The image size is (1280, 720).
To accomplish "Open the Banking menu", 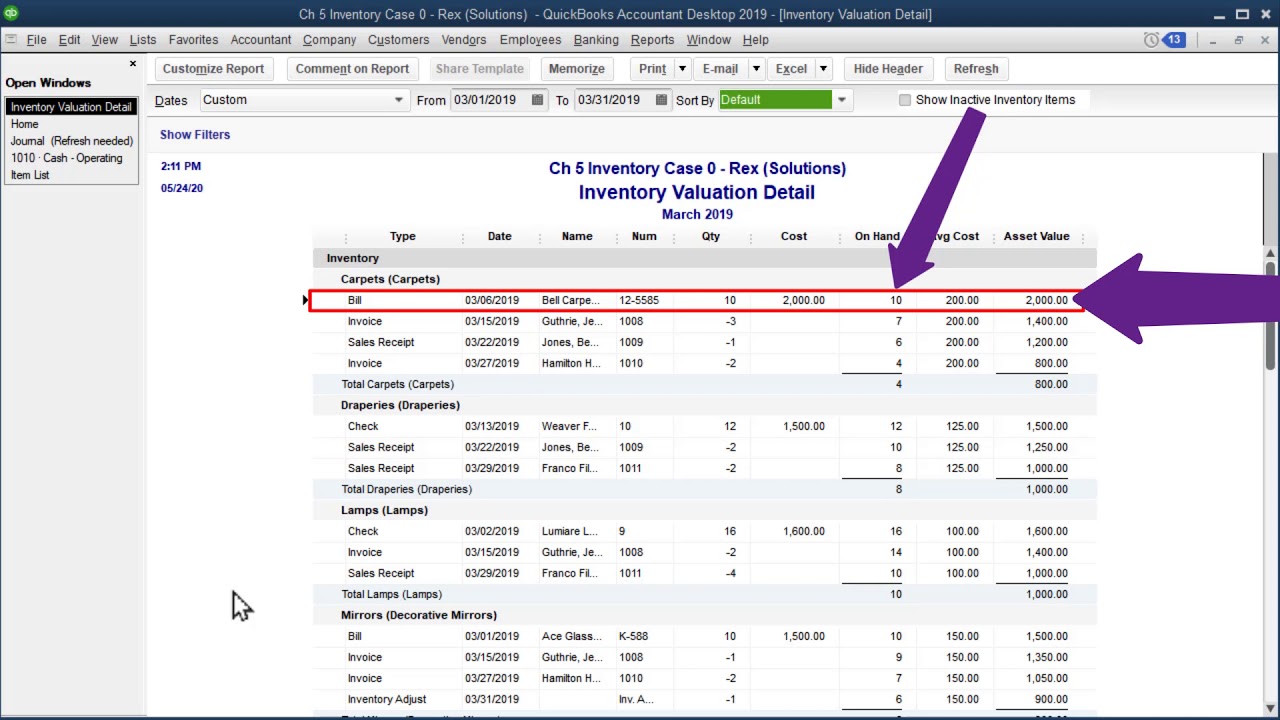I will pyautogui.click(x=596, y=40).
